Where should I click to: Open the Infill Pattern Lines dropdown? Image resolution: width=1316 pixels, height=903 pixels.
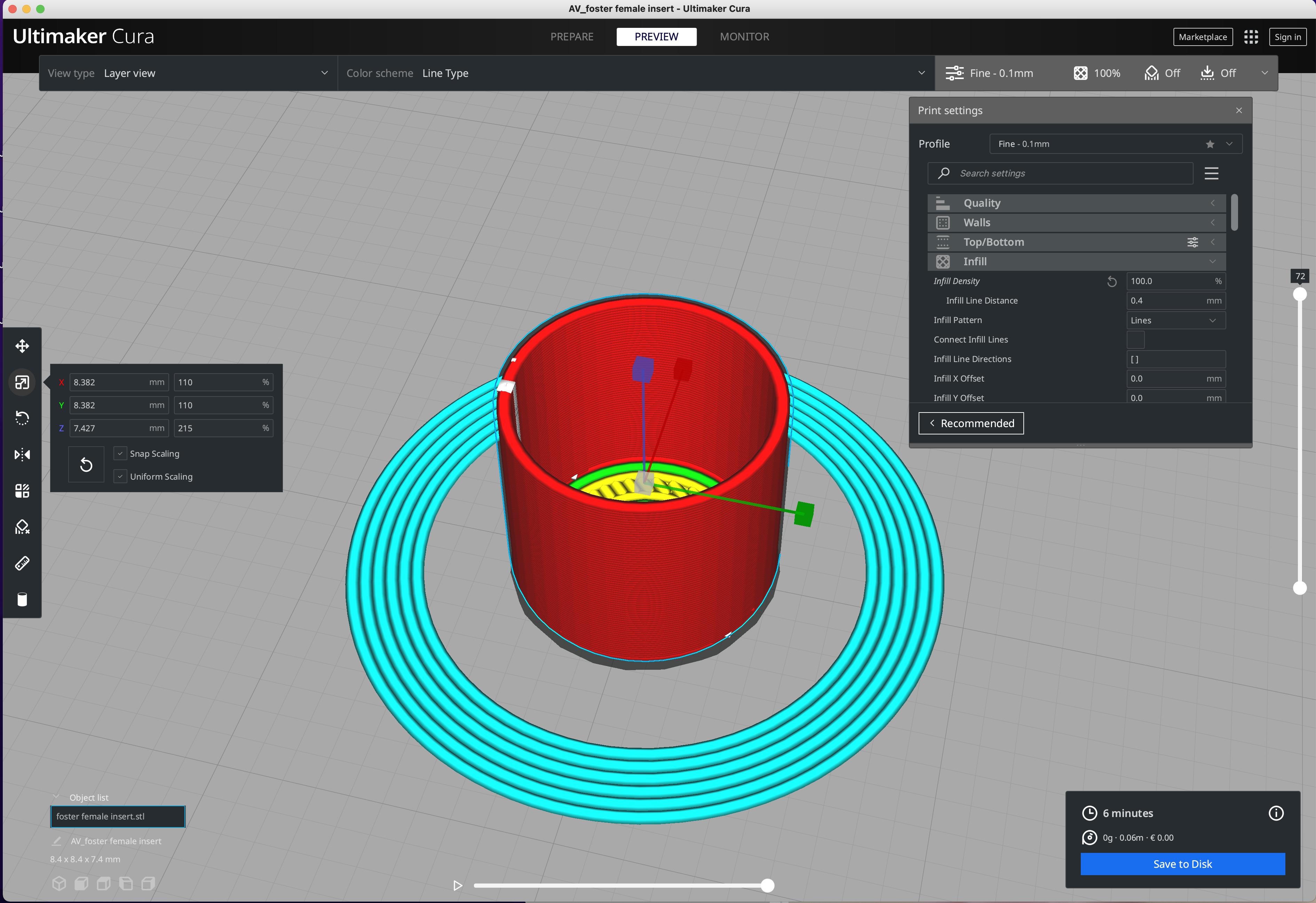click(x=1175, y=321)
